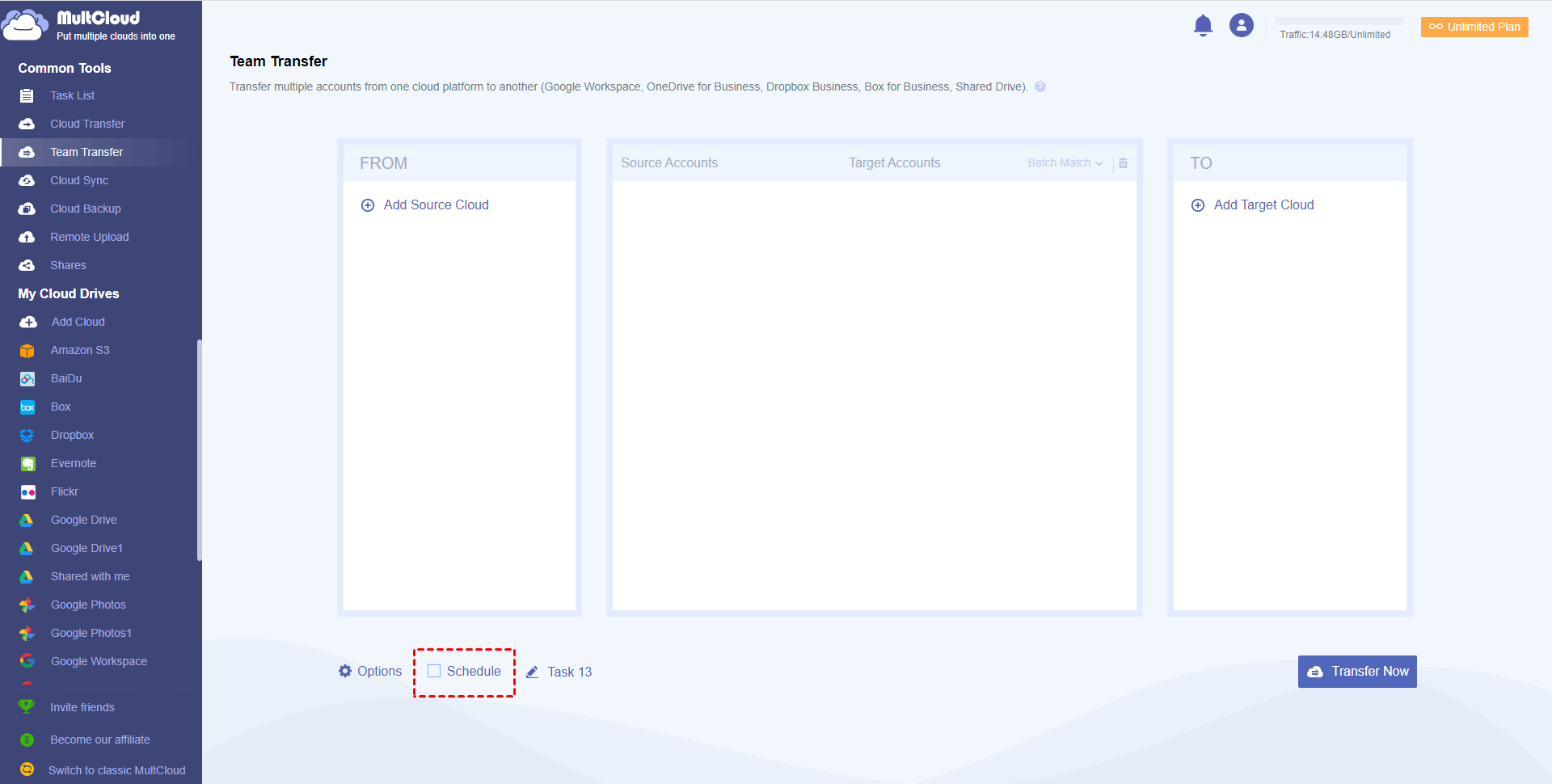This screenshot has height=784, width=1552.
Task: Open the Google Photos1 drive
Action: pos(91,633)
